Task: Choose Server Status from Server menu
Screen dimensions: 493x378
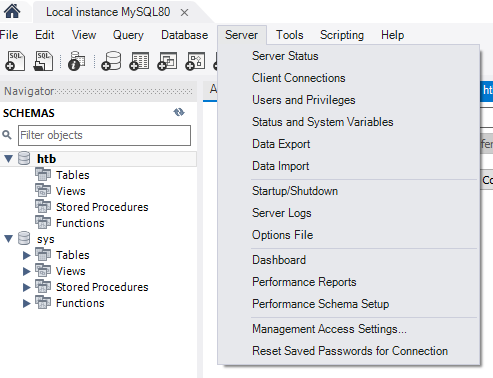Action: click(x=285, y=56)
